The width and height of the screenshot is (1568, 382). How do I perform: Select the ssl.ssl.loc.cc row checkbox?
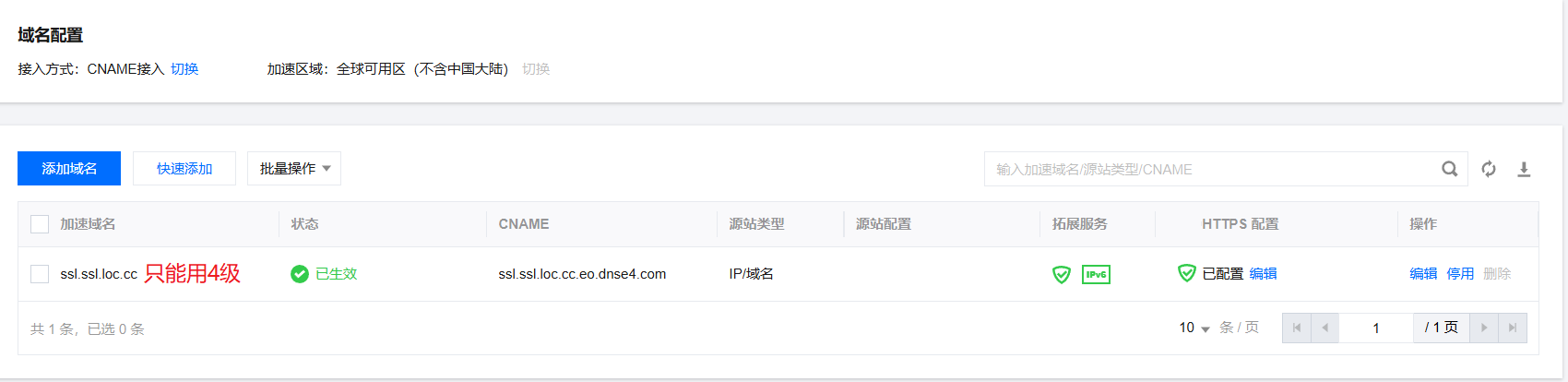tap(40, 274)
